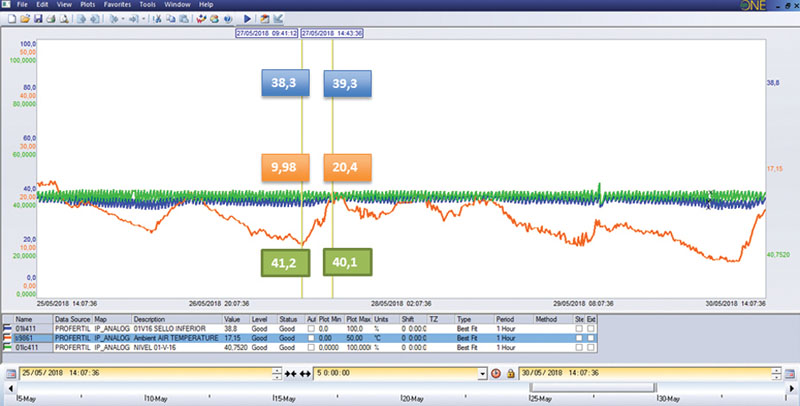This screenshot has width=800, height=406.
Task: Click the red clock current-time icon
Action: (x=496, y=374)
